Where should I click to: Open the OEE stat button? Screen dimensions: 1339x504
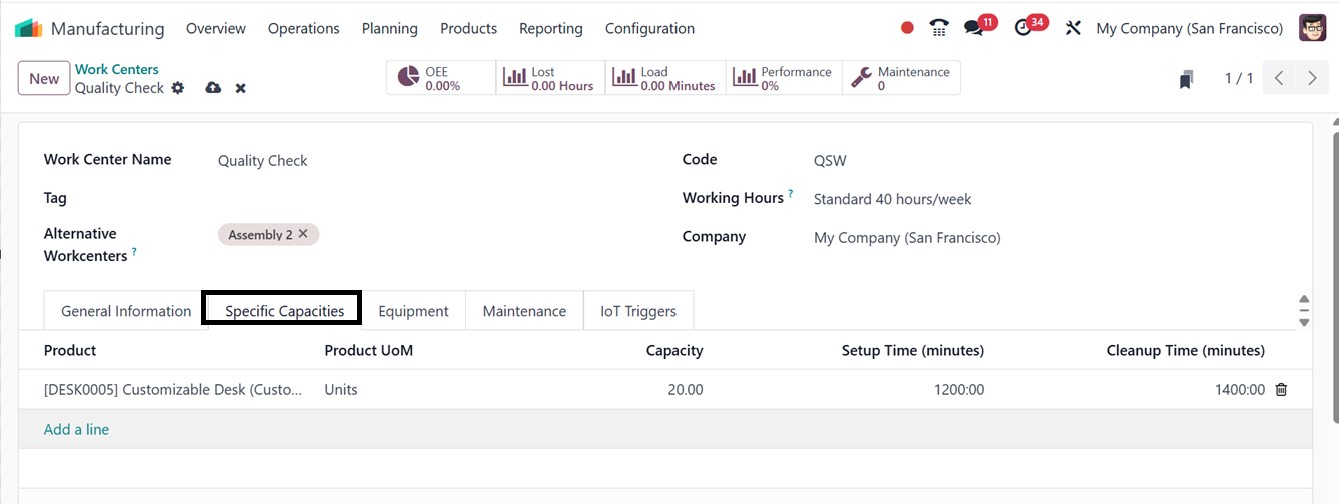coord(441,78)
